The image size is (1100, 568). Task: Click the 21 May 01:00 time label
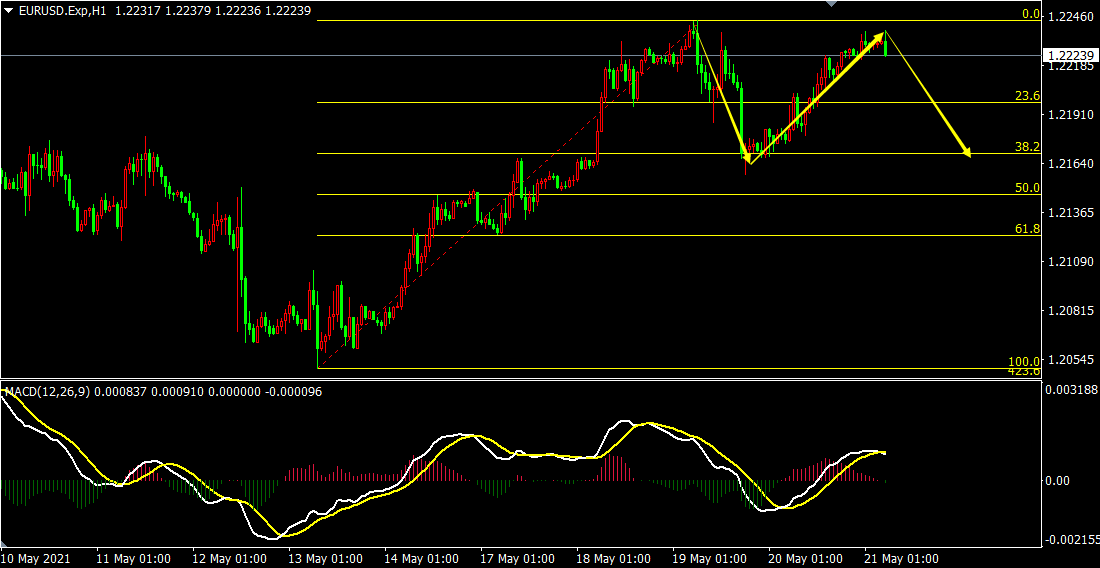coord(902,559)
